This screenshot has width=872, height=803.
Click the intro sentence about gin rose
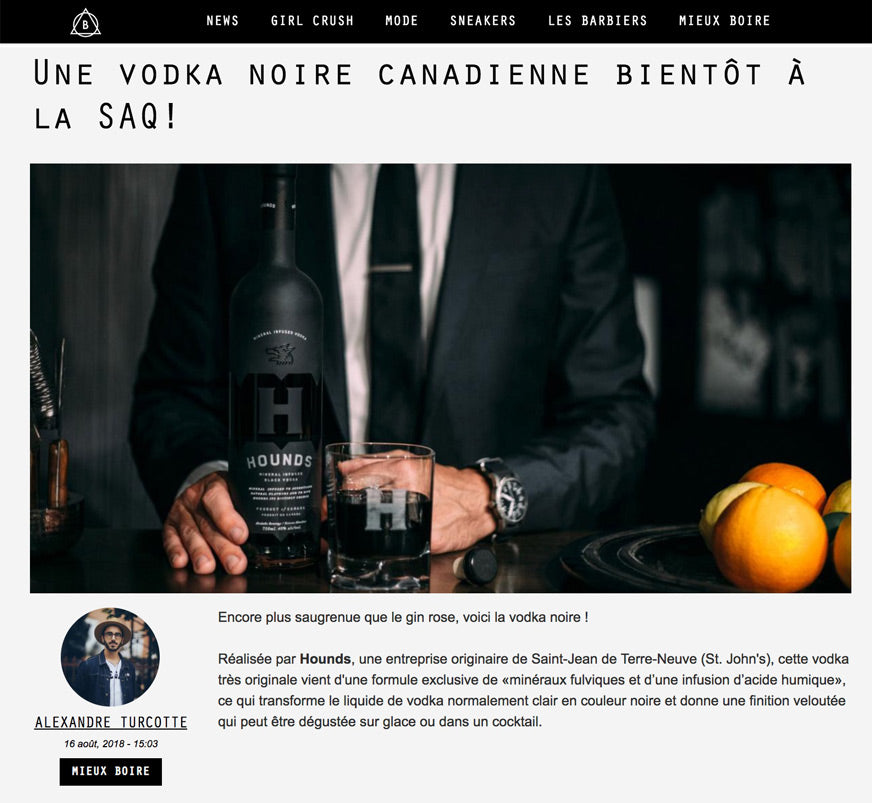point(403,617)
